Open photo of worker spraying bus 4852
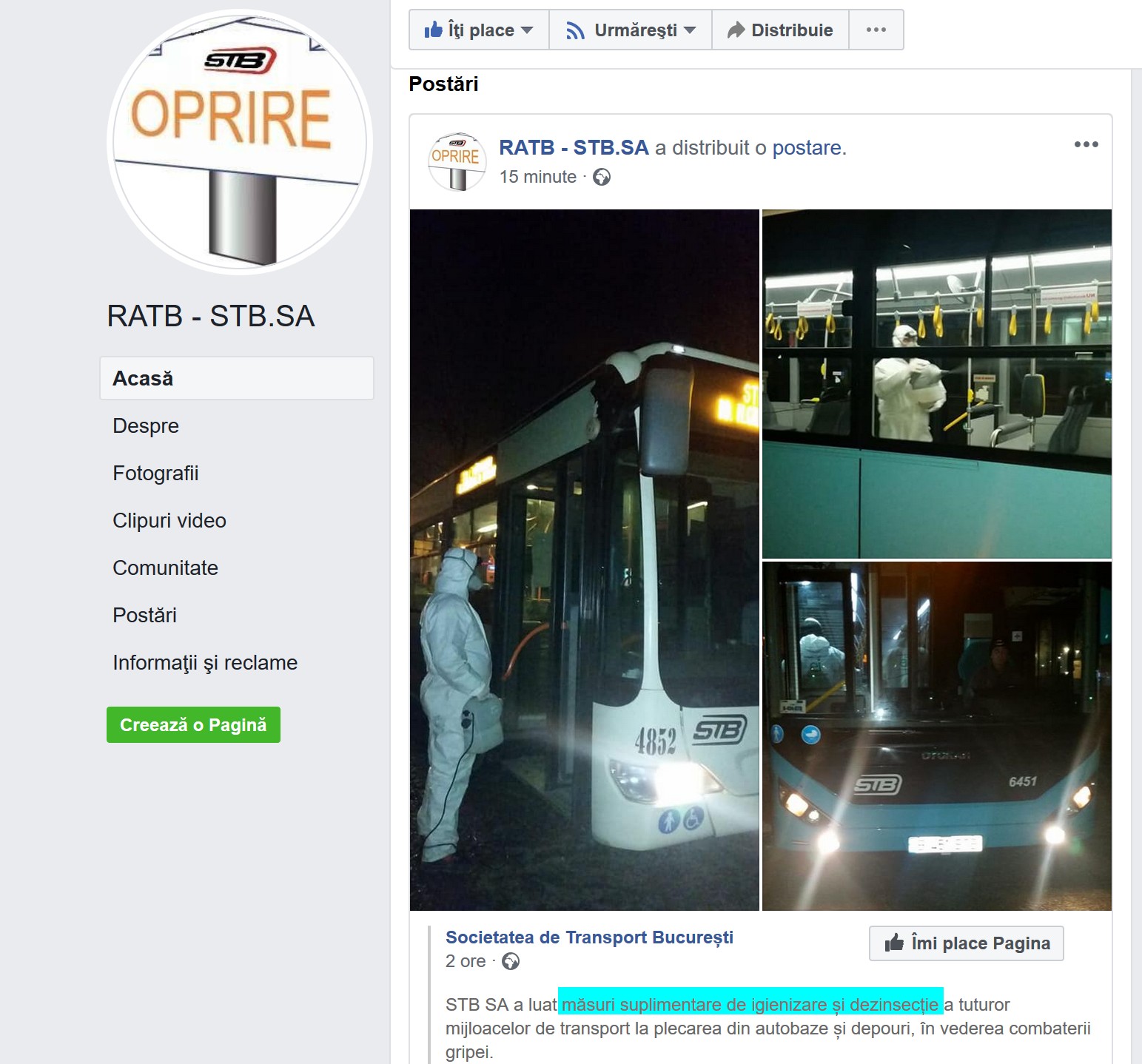Screen dimensions: 1142x1064 (x=585, y=560)
